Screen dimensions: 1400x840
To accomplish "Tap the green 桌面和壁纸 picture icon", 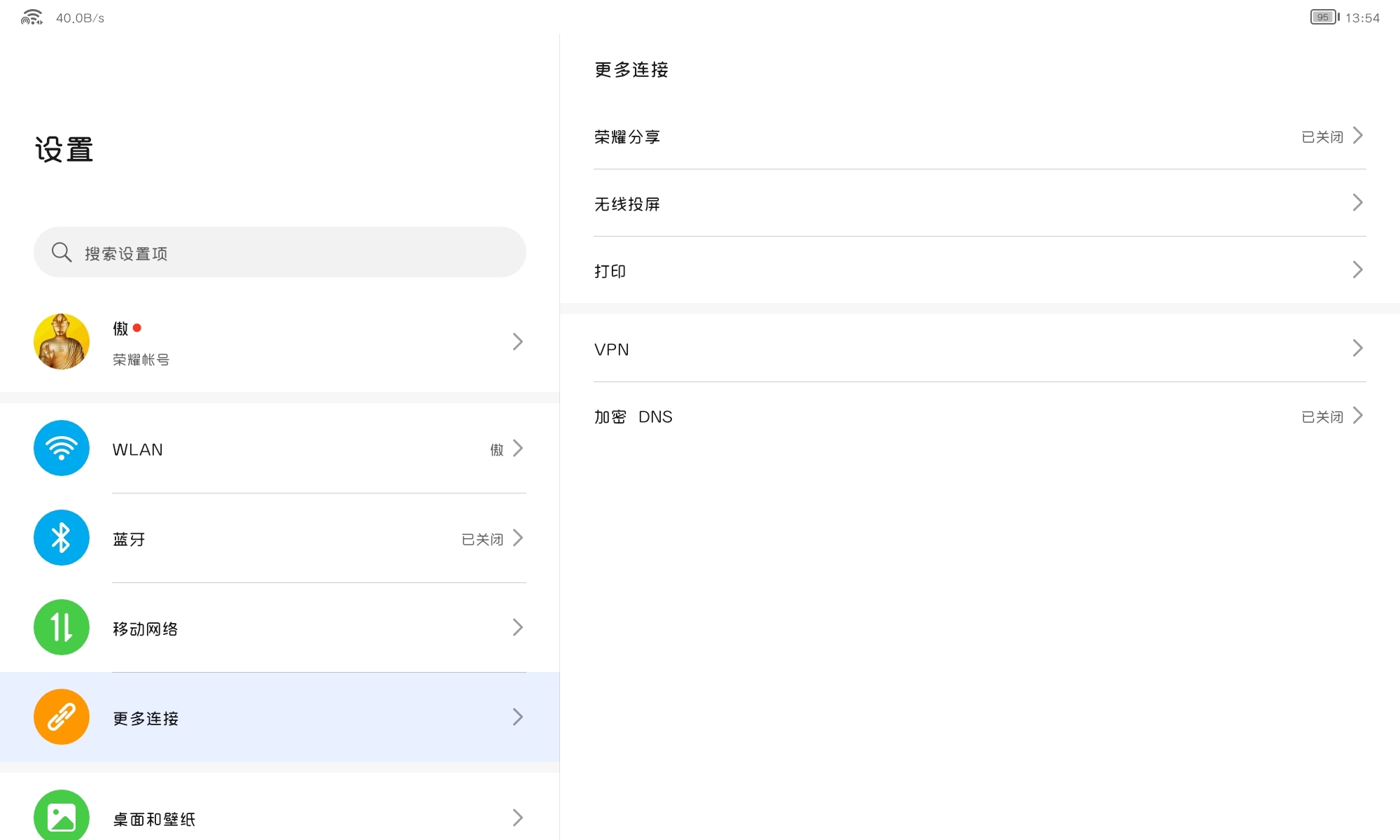I will click(x=62, y=816).
